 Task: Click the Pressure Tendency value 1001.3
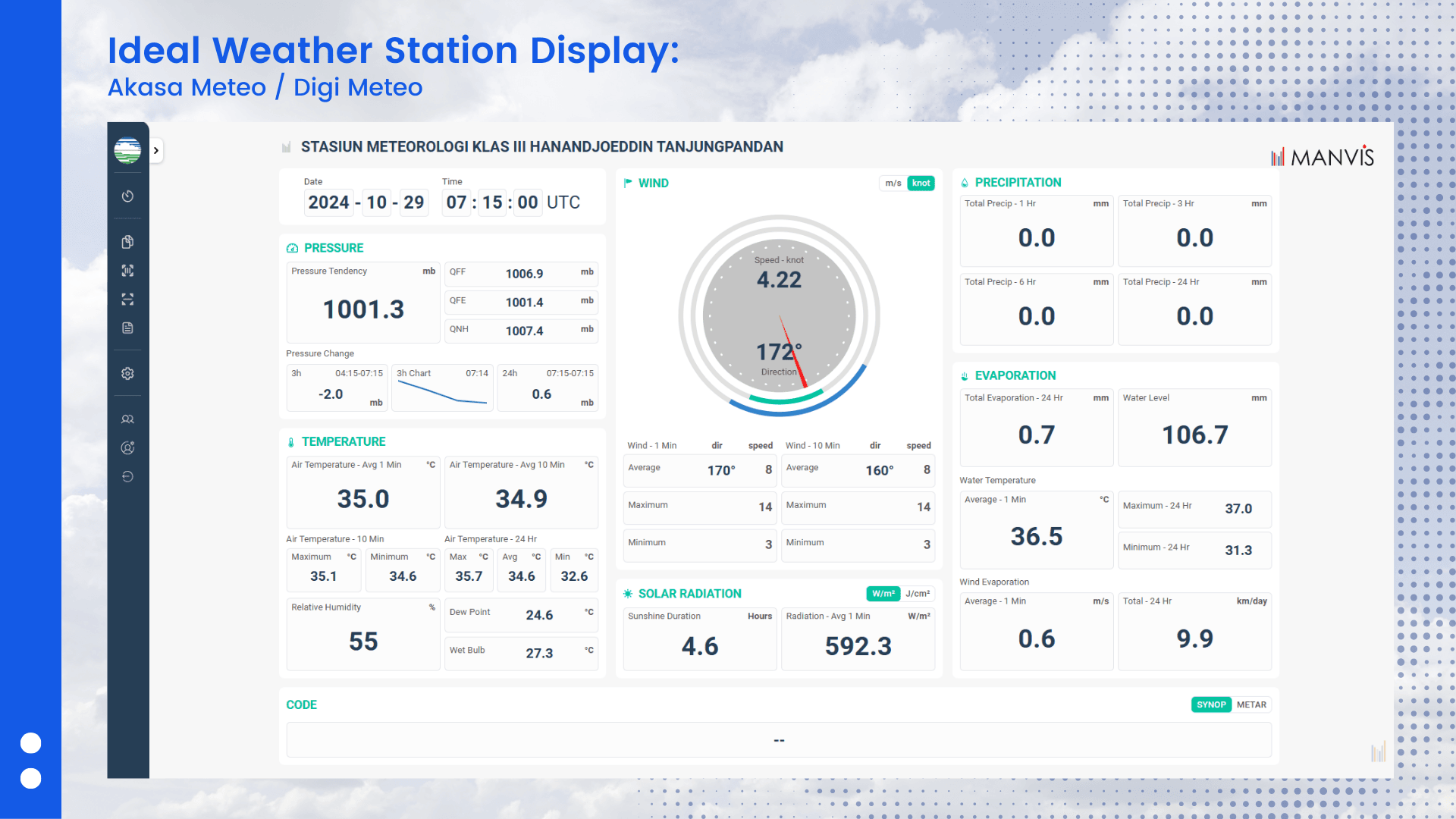[x=363, y=309]
